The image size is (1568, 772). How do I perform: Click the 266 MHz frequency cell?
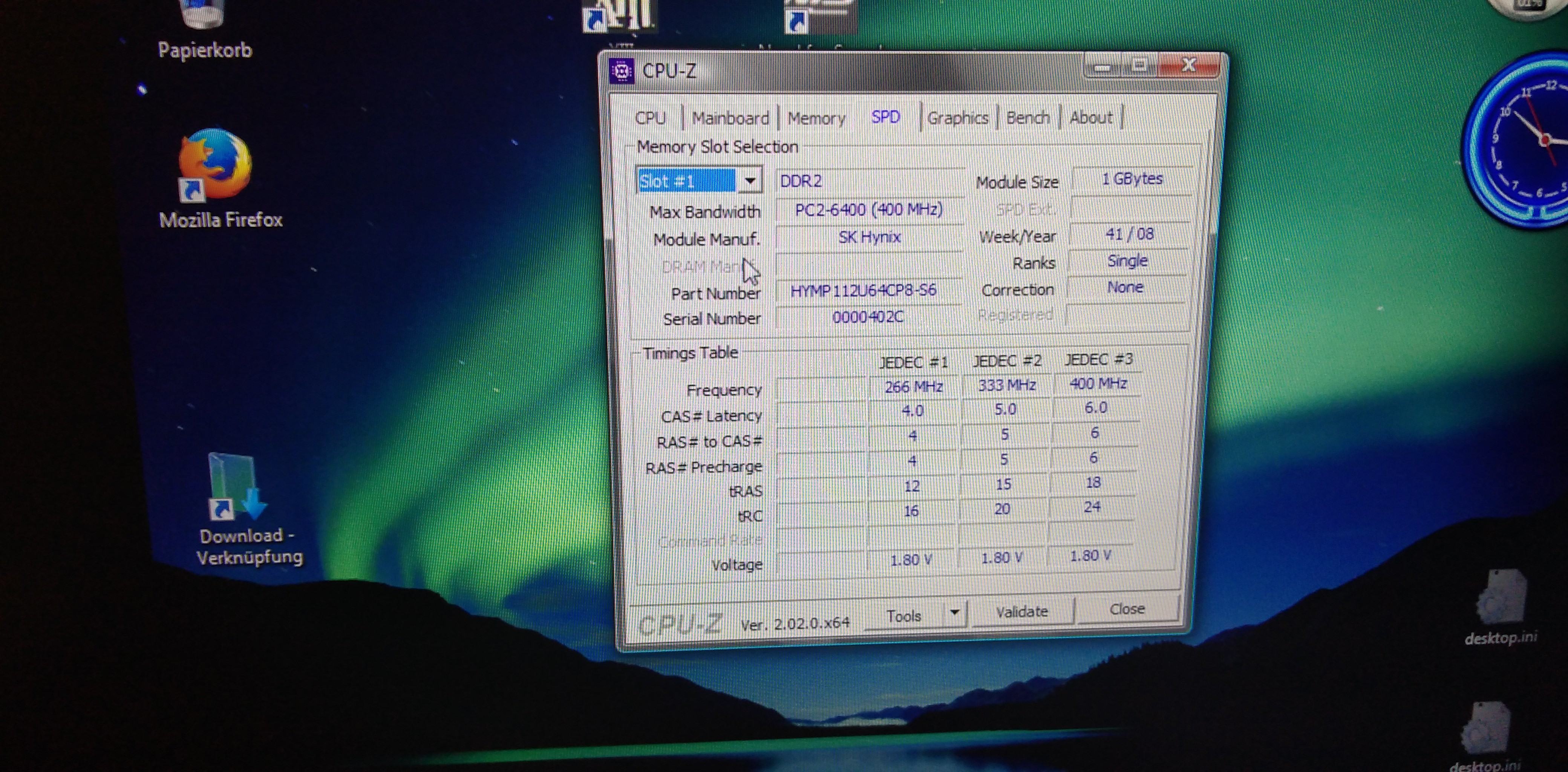913,387
